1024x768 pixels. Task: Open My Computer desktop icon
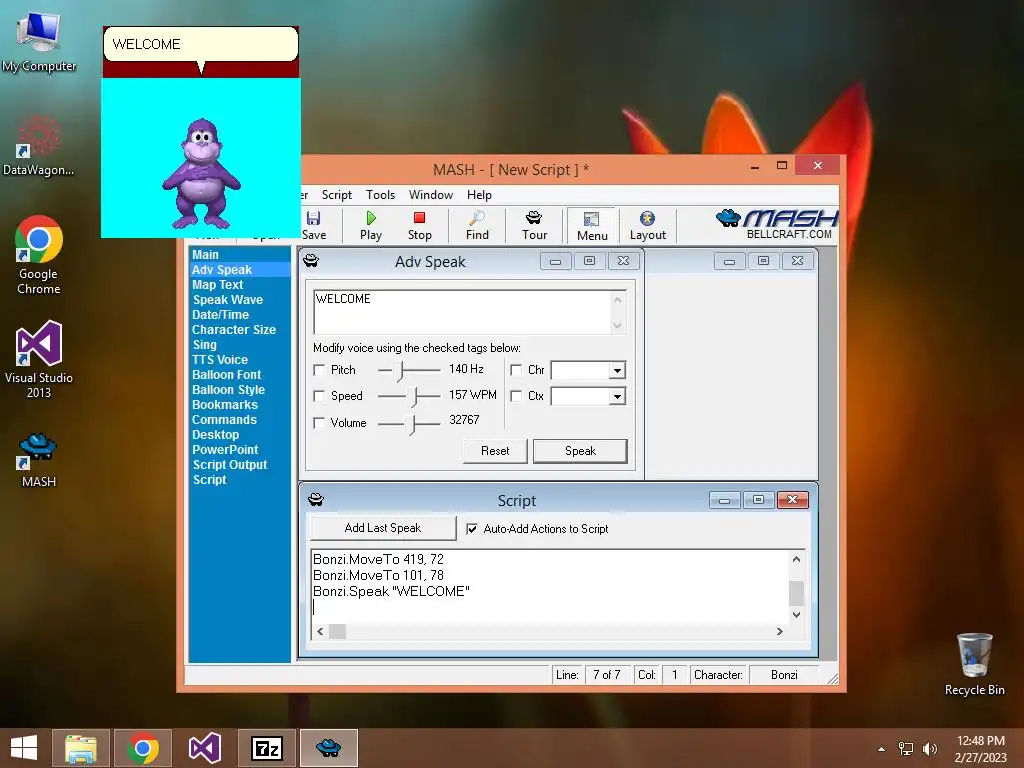[39, 42]
